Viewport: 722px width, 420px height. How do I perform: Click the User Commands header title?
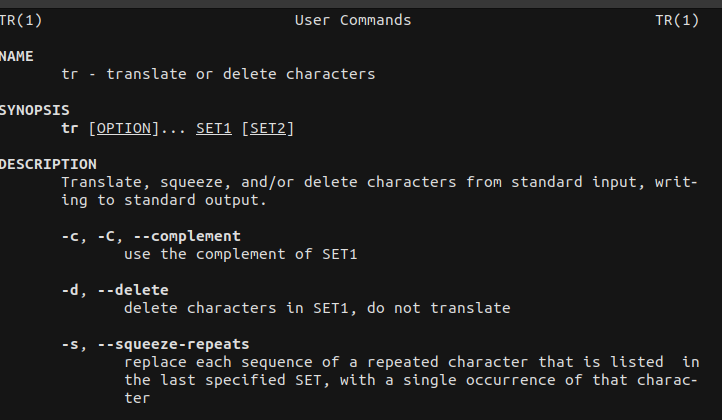pyautogui.click(x=353, y=20)
